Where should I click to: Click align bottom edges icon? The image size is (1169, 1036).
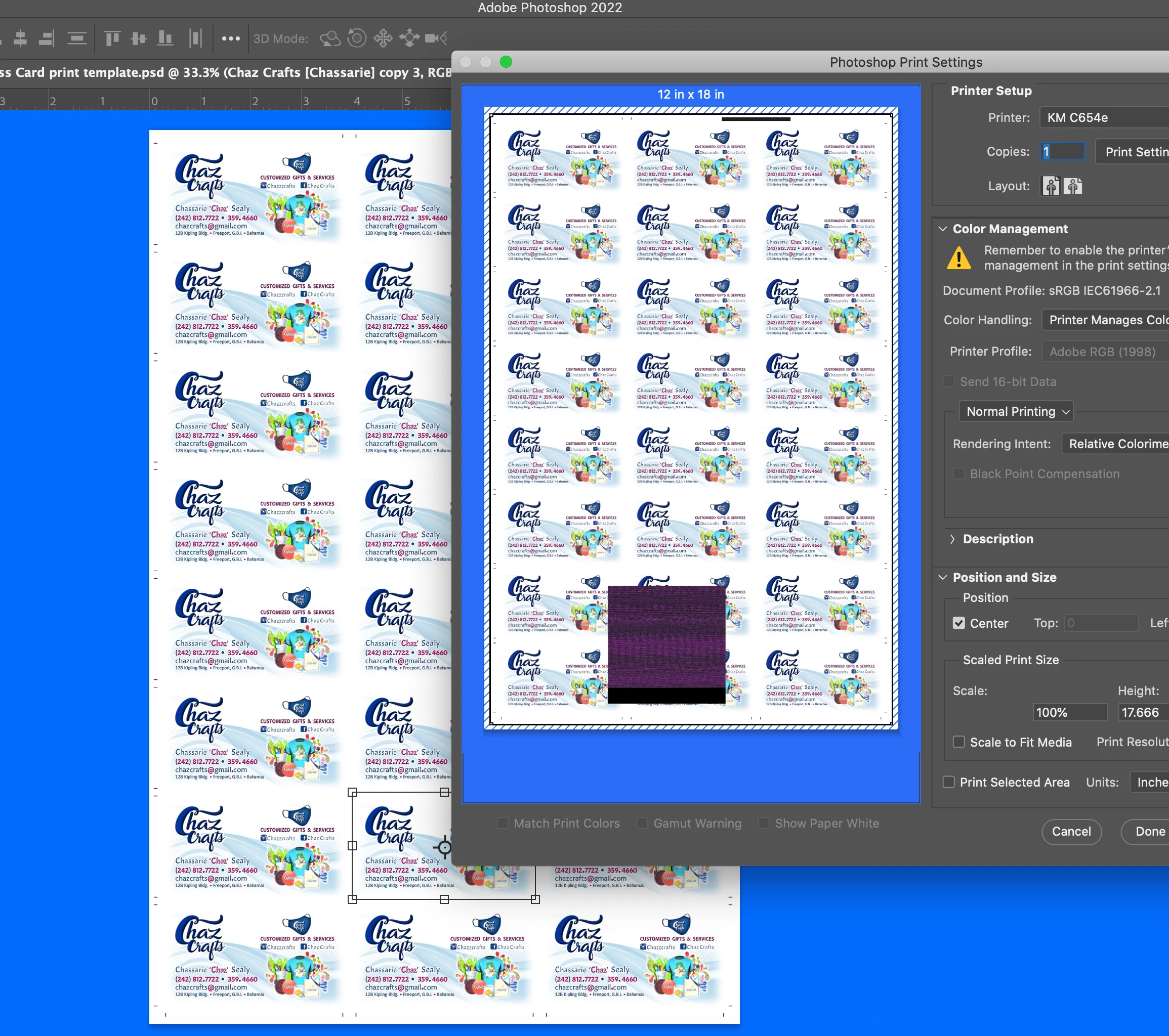[x=165, y=38]
